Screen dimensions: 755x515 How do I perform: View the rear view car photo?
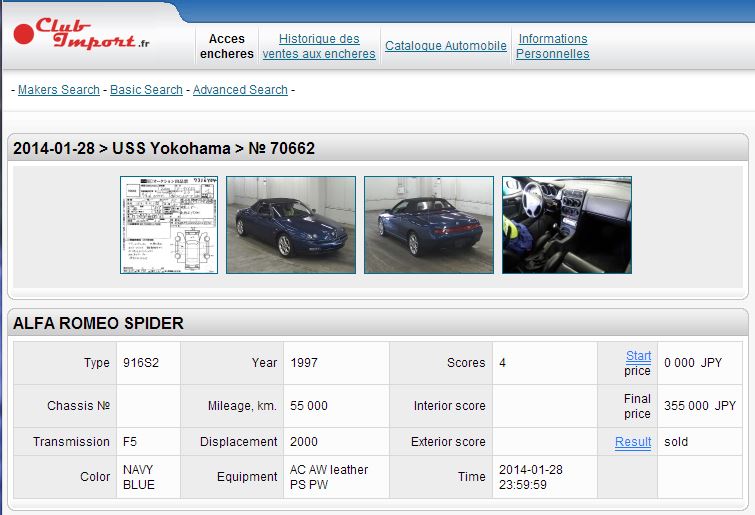point(429,225)
